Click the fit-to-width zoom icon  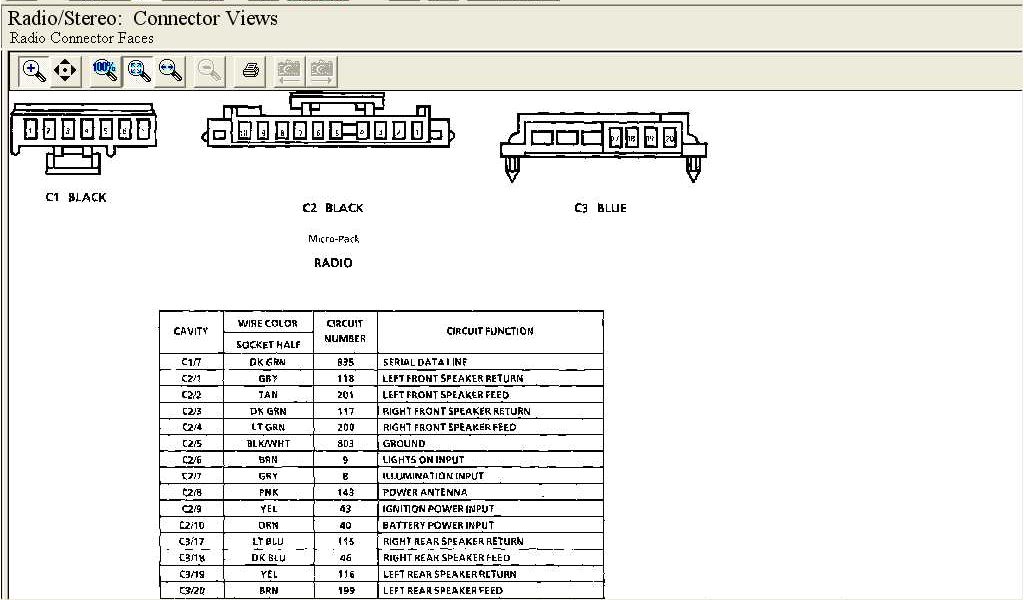coord(171,70)
